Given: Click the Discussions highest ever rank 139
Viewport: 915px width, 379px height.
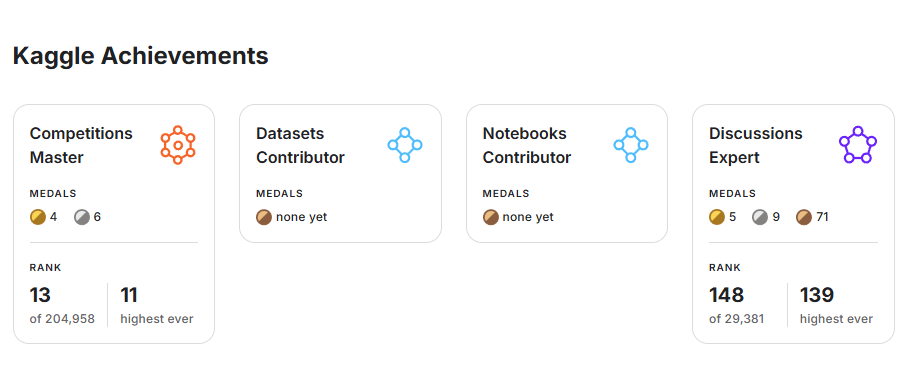Looking at the screenshot, I should click(817, 295).
